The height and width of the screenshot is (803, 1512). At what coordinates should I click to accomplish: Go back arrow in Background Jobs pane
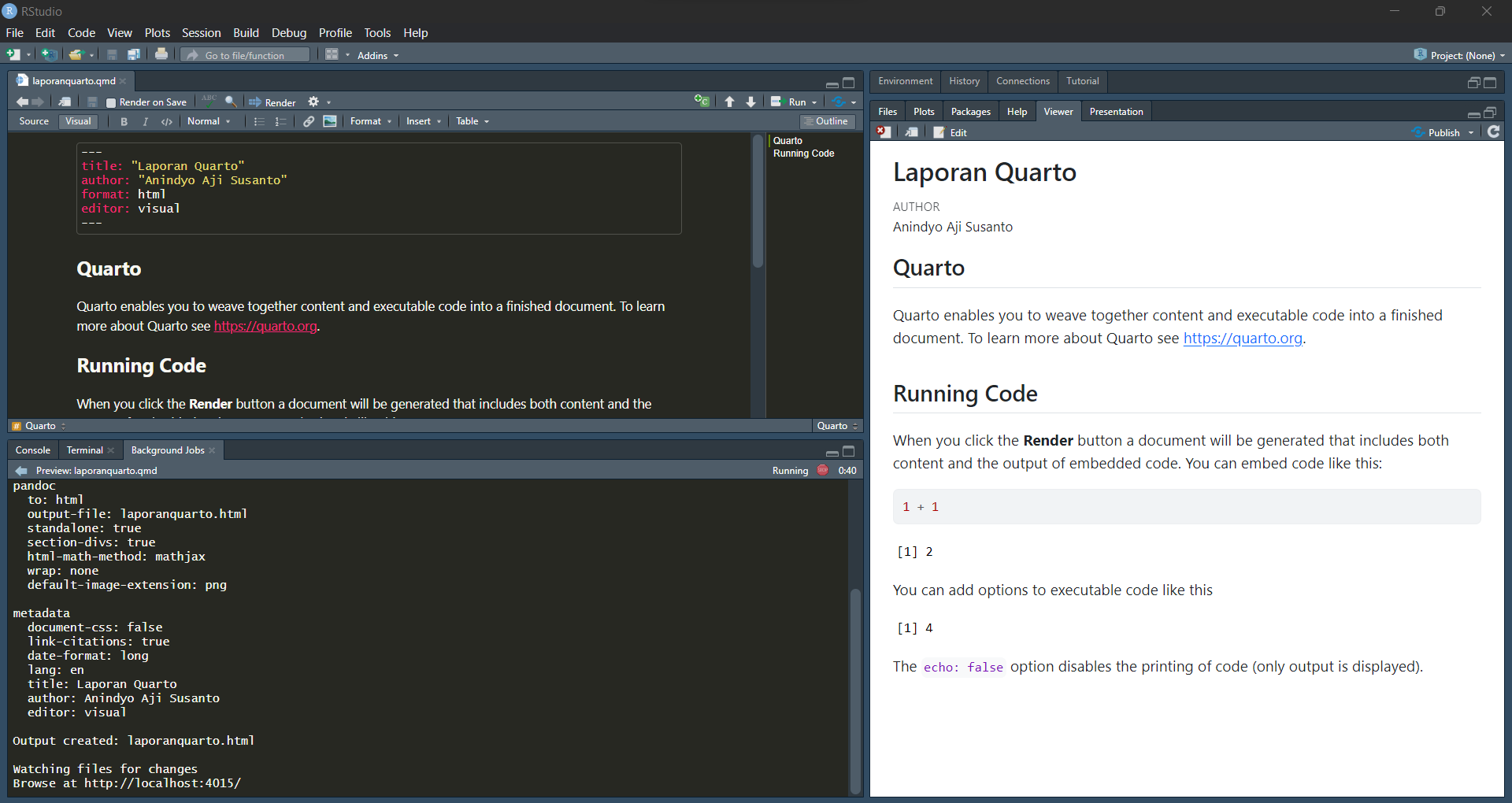21,470
